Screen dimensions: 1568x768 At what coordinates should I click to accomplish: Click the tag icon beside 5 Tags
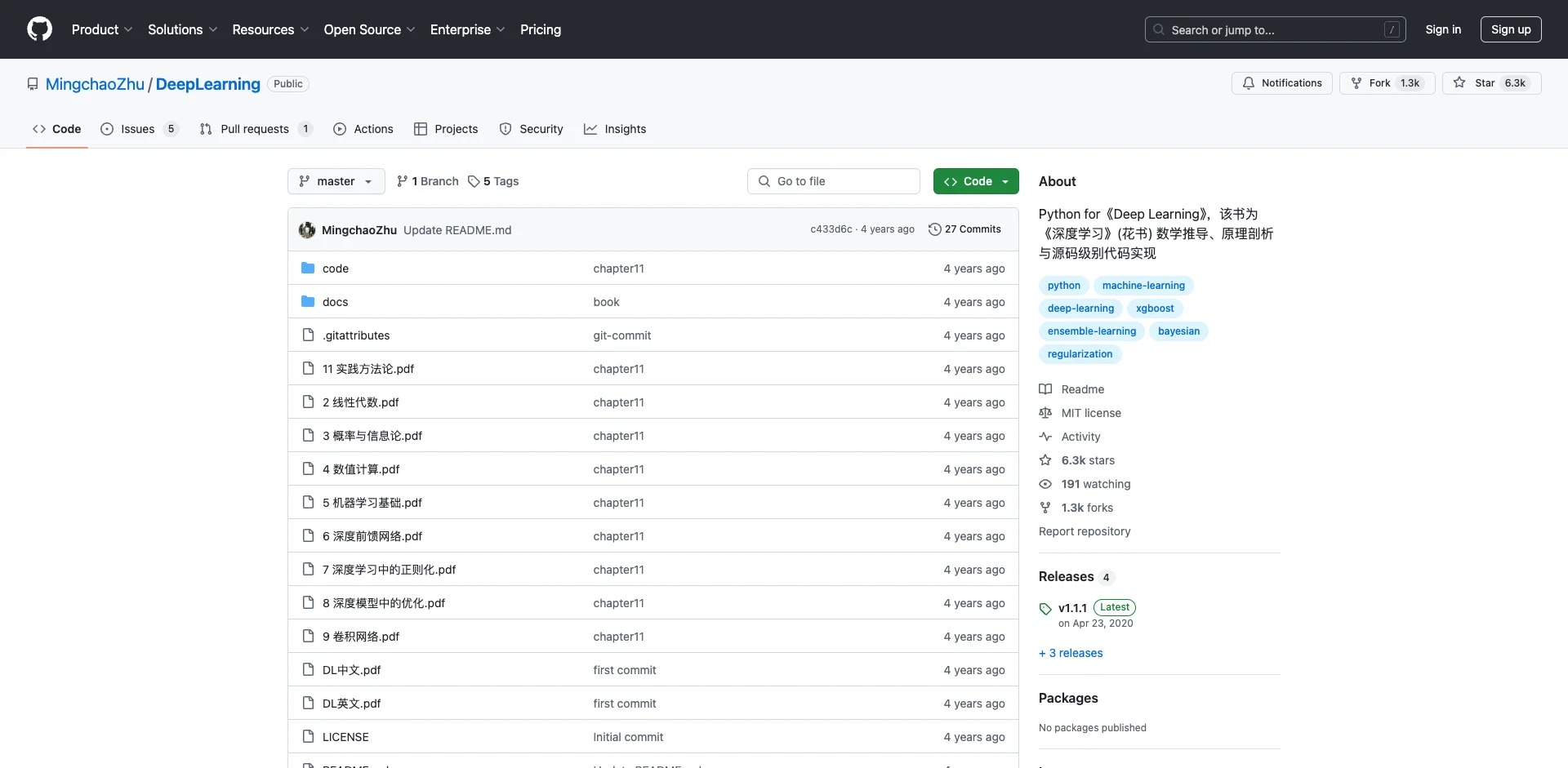click(474, 181)
